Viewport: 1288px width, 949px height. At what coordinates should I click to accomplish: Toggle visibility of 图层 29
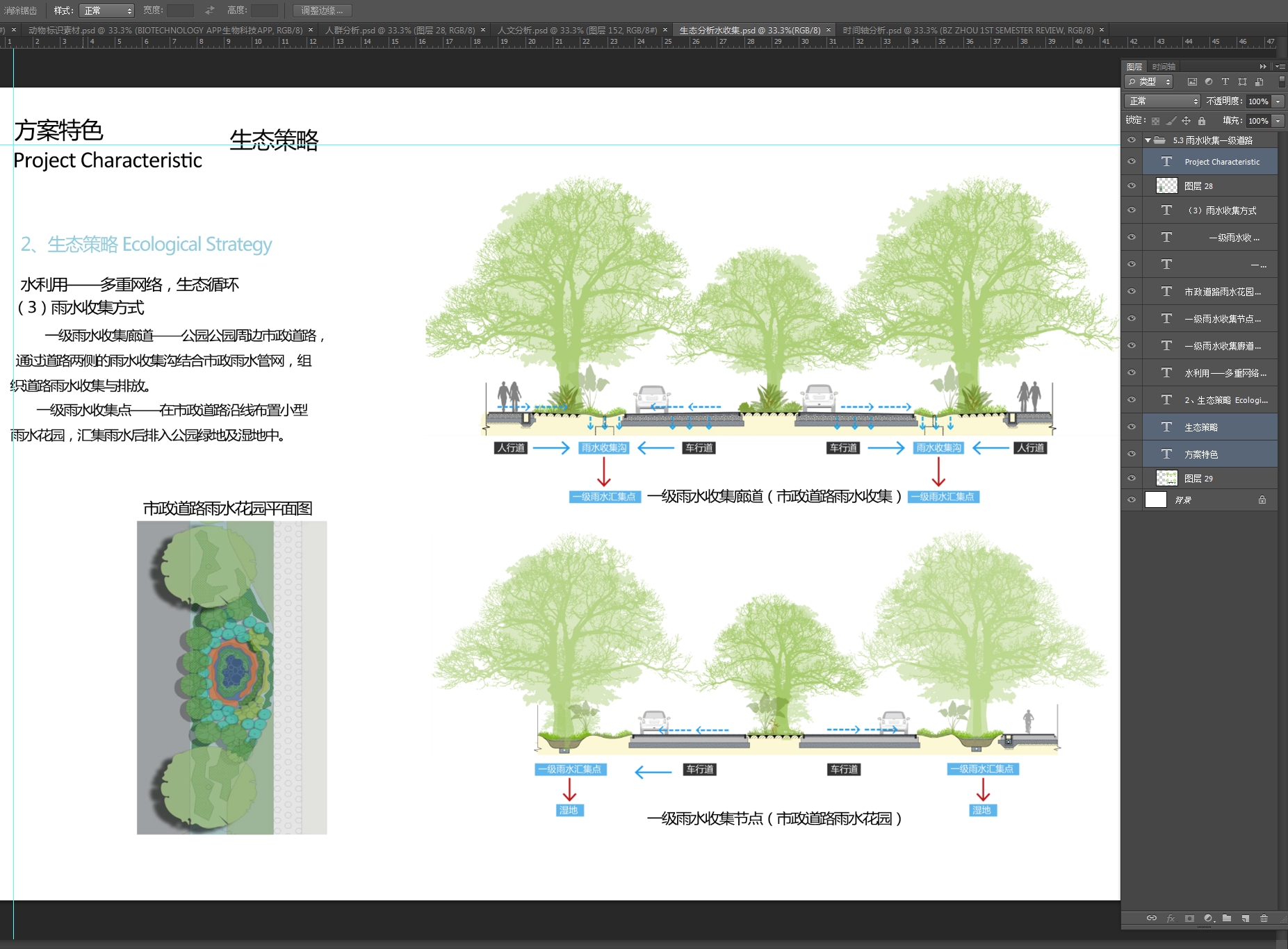1132,479
